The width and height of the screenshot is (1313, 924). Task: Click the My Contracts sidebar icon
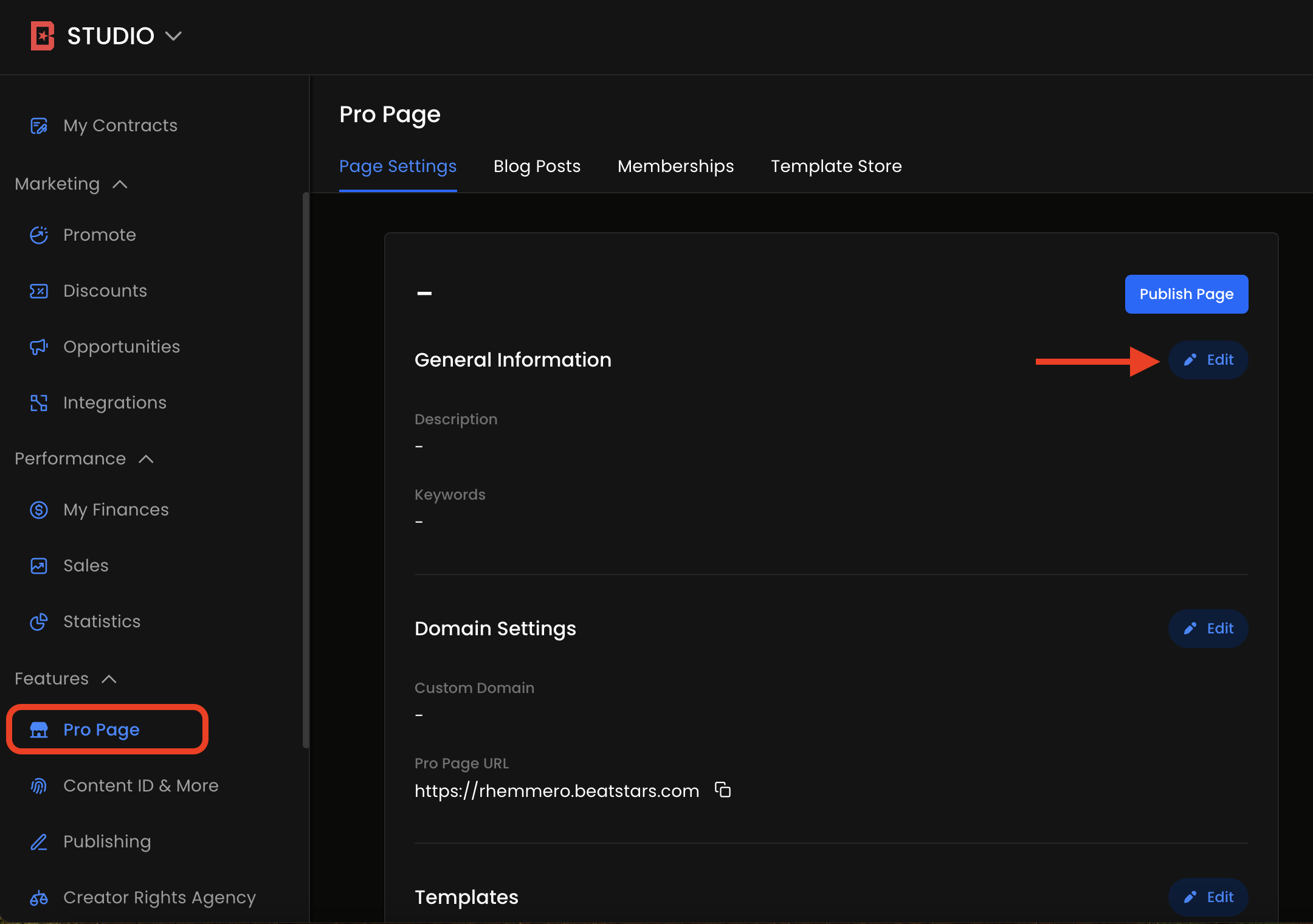[39, 126]
